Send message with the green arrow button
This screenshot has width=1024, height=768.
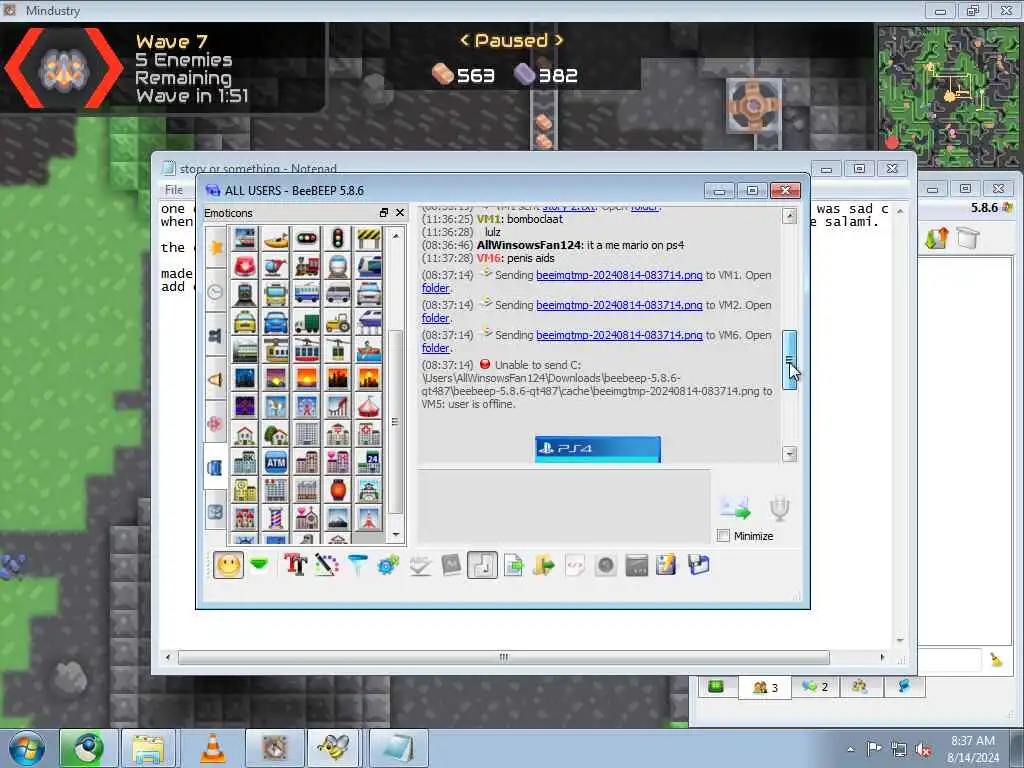tap(735, 508)
